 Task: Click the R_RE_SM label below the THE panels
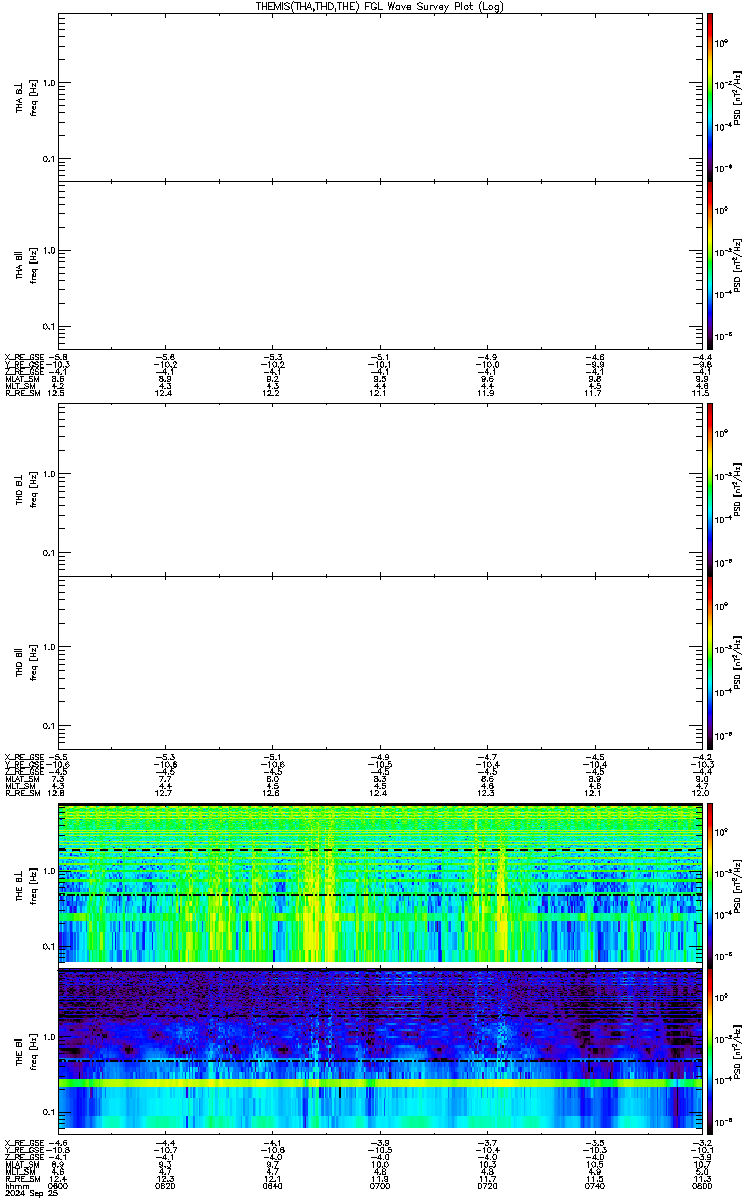point(21,1178)
